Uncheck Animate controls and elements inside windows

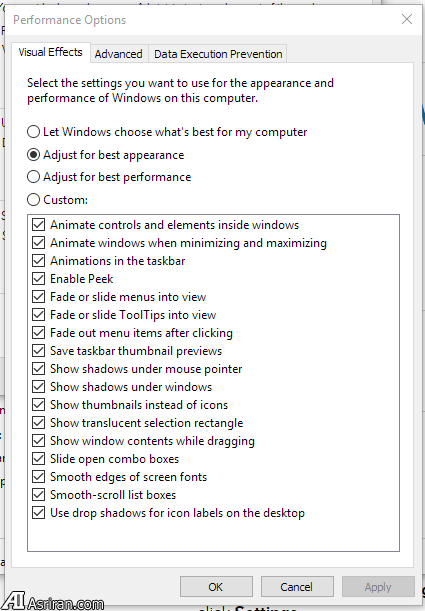[x=39, y=225]
